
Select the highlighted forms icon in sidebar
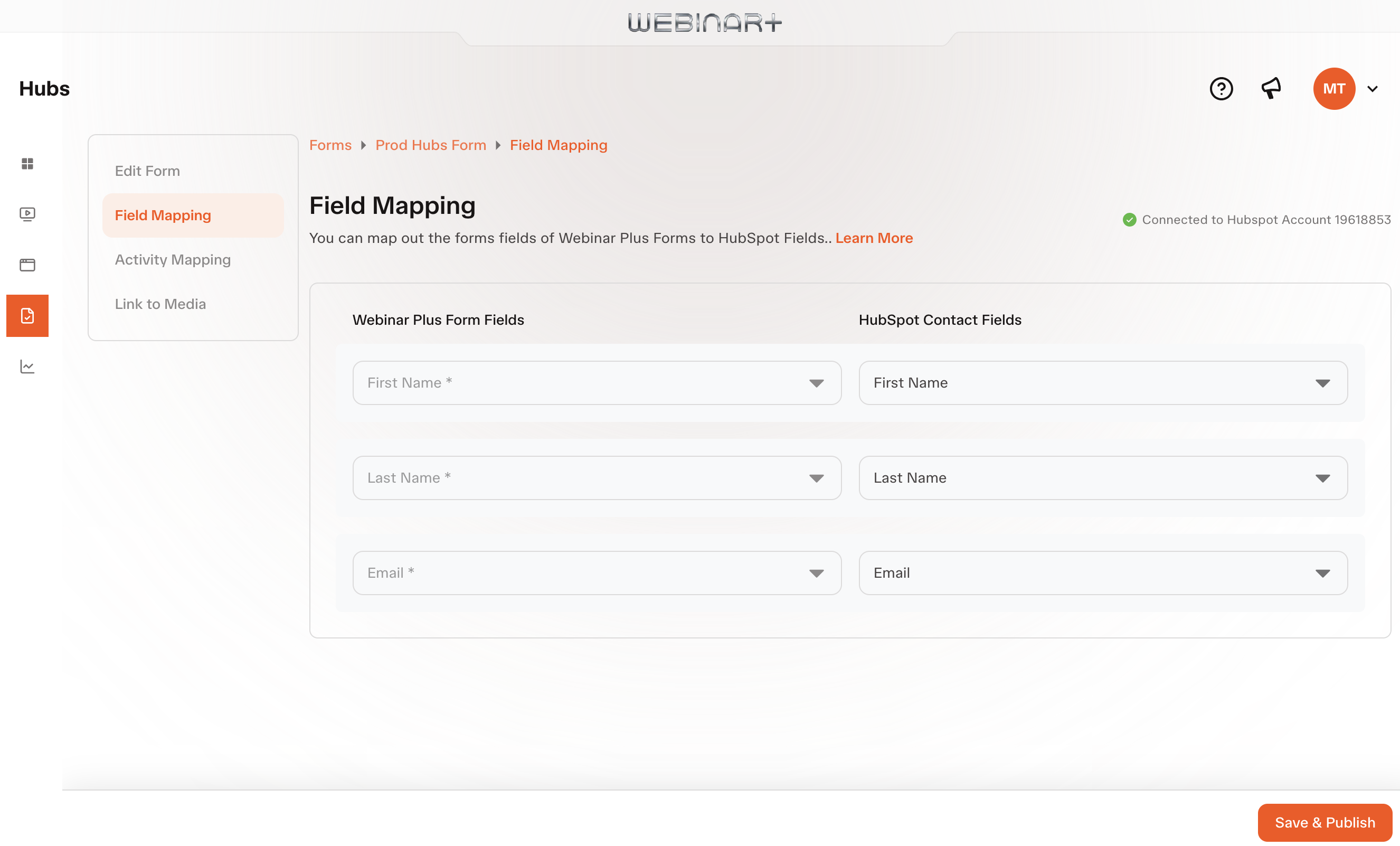click(x=27, y=316)
